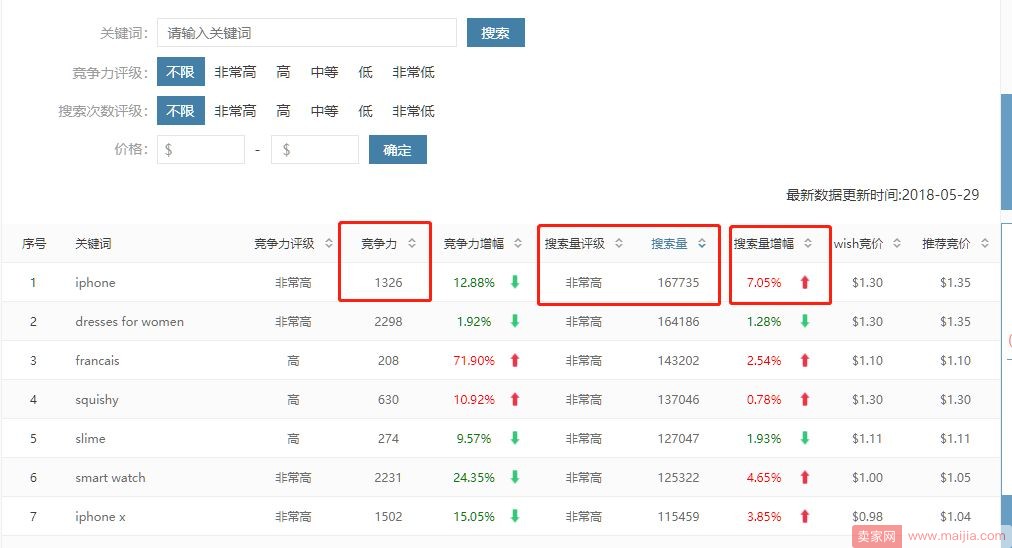Click red up arrow beside 3.85% value

pos(805,516)
